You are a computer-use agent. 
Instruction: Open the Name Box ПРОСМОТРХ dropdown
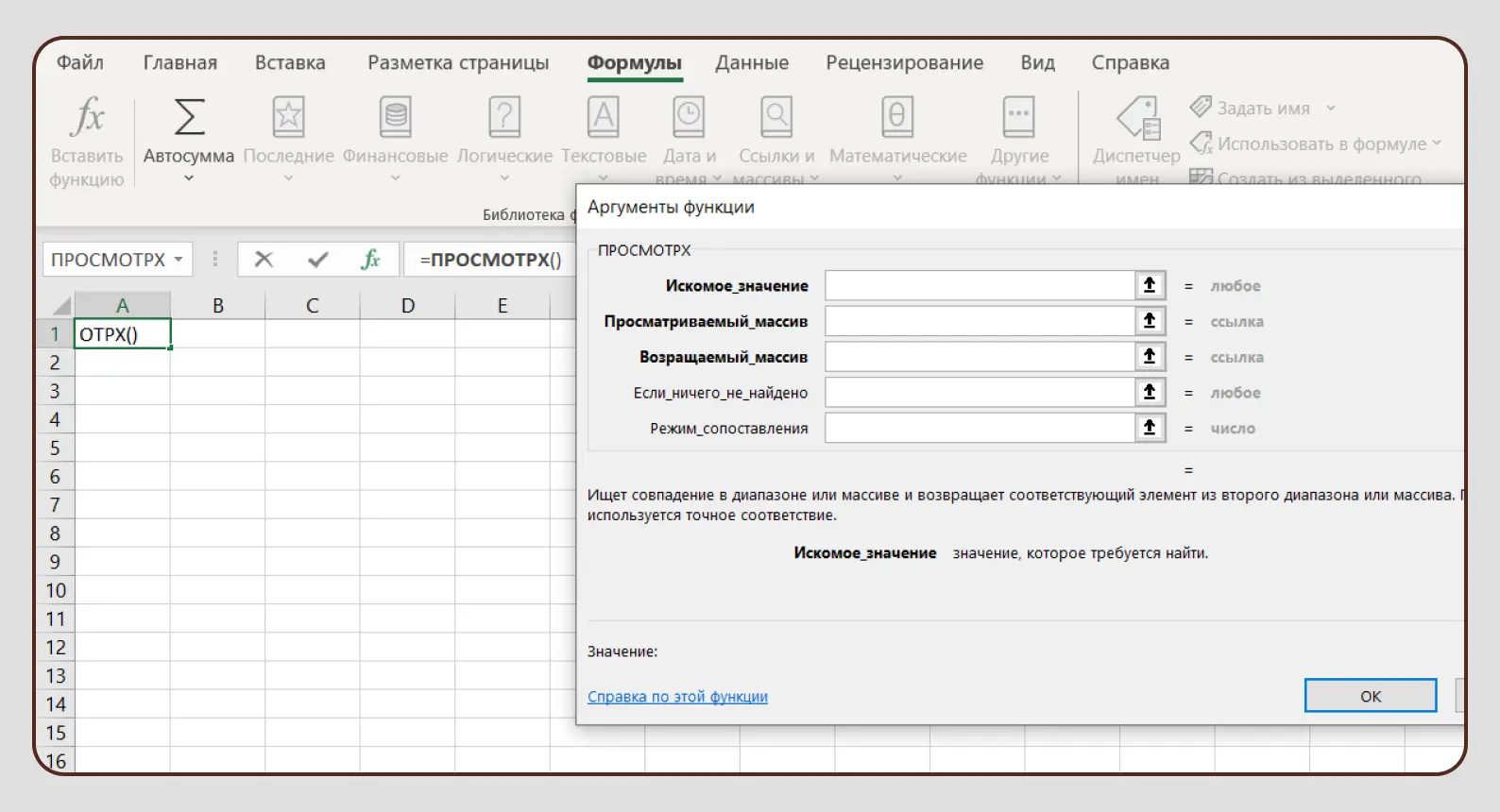(x=179, y=260)
